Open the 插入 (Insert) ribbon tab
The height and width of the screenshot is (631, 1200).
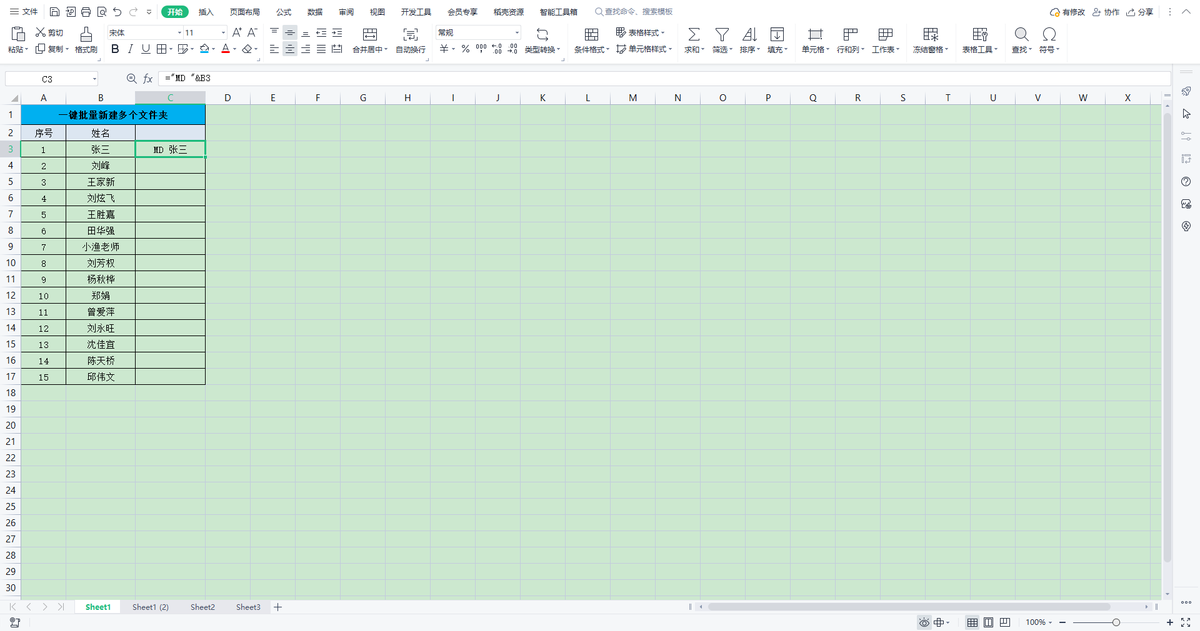[206, 12]
